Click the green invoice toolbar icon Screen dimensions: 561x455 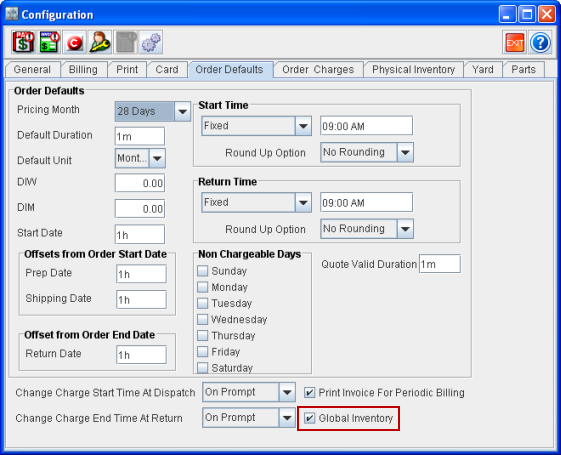click(49, 42)
